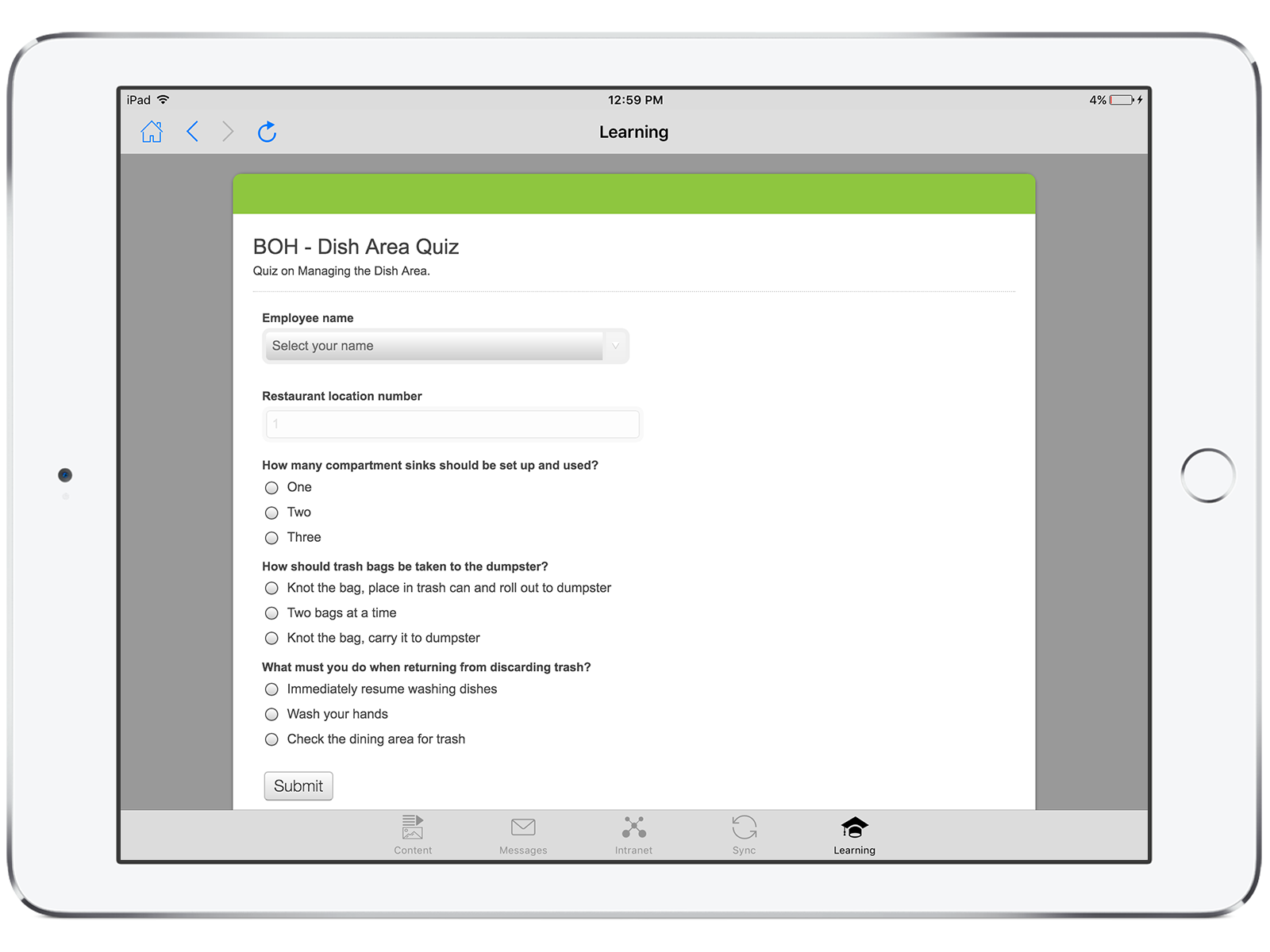Open the Content tab
1270x952 pixels.
point(413,835)
